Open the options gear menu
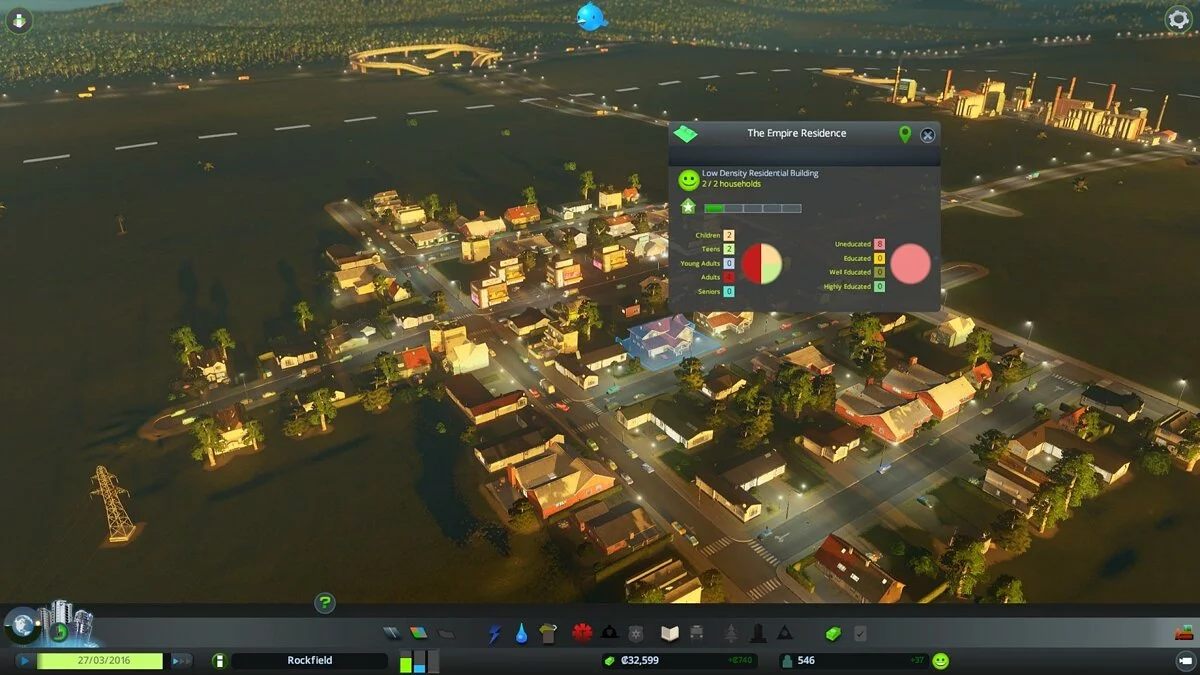The height and width of the screenshot is (675, 1200). 1178,18
